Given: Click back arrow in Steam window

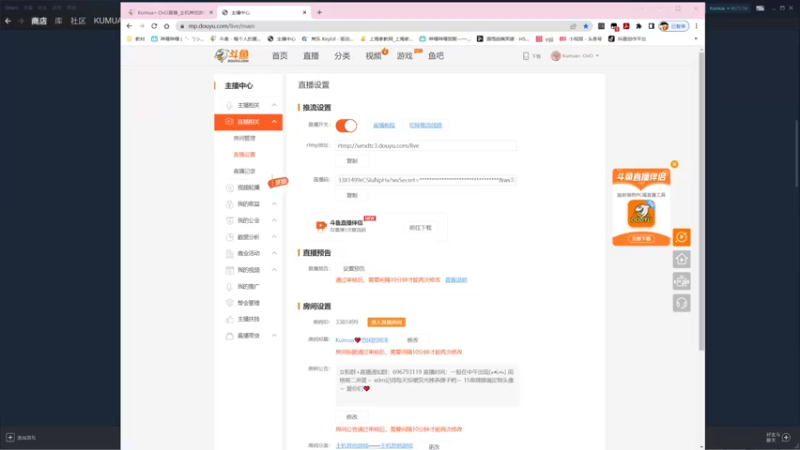Looking at the screenshot, I should (x=8, y=21).
